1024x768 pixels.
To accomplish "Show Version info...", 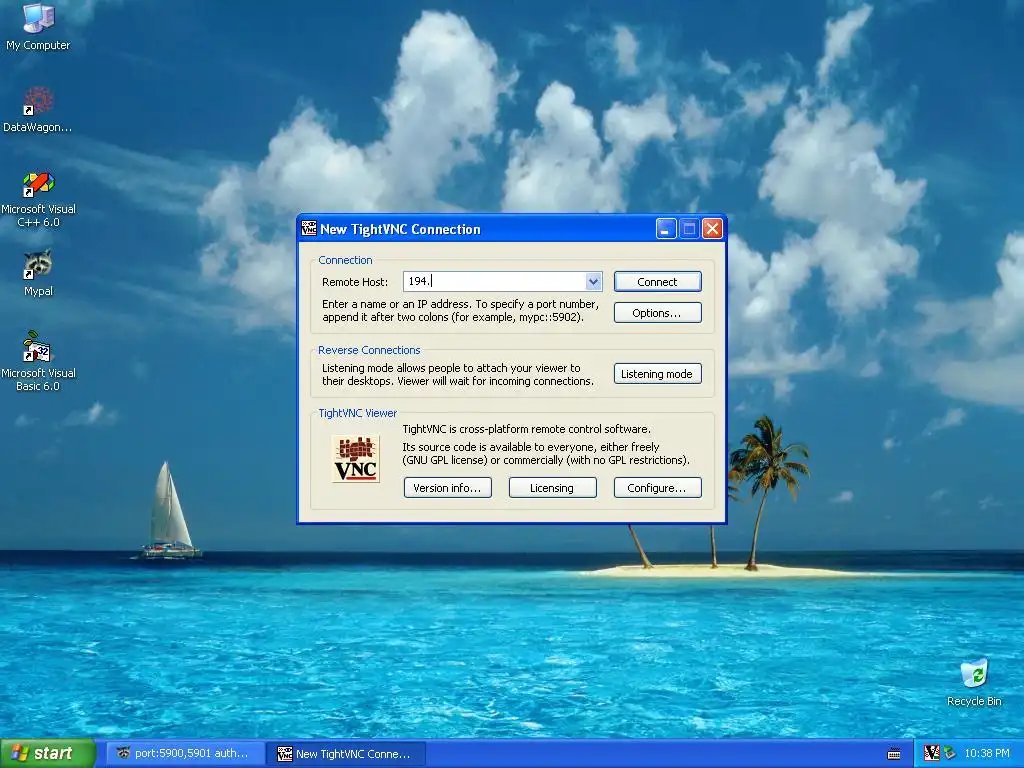I will pos(447,488).
